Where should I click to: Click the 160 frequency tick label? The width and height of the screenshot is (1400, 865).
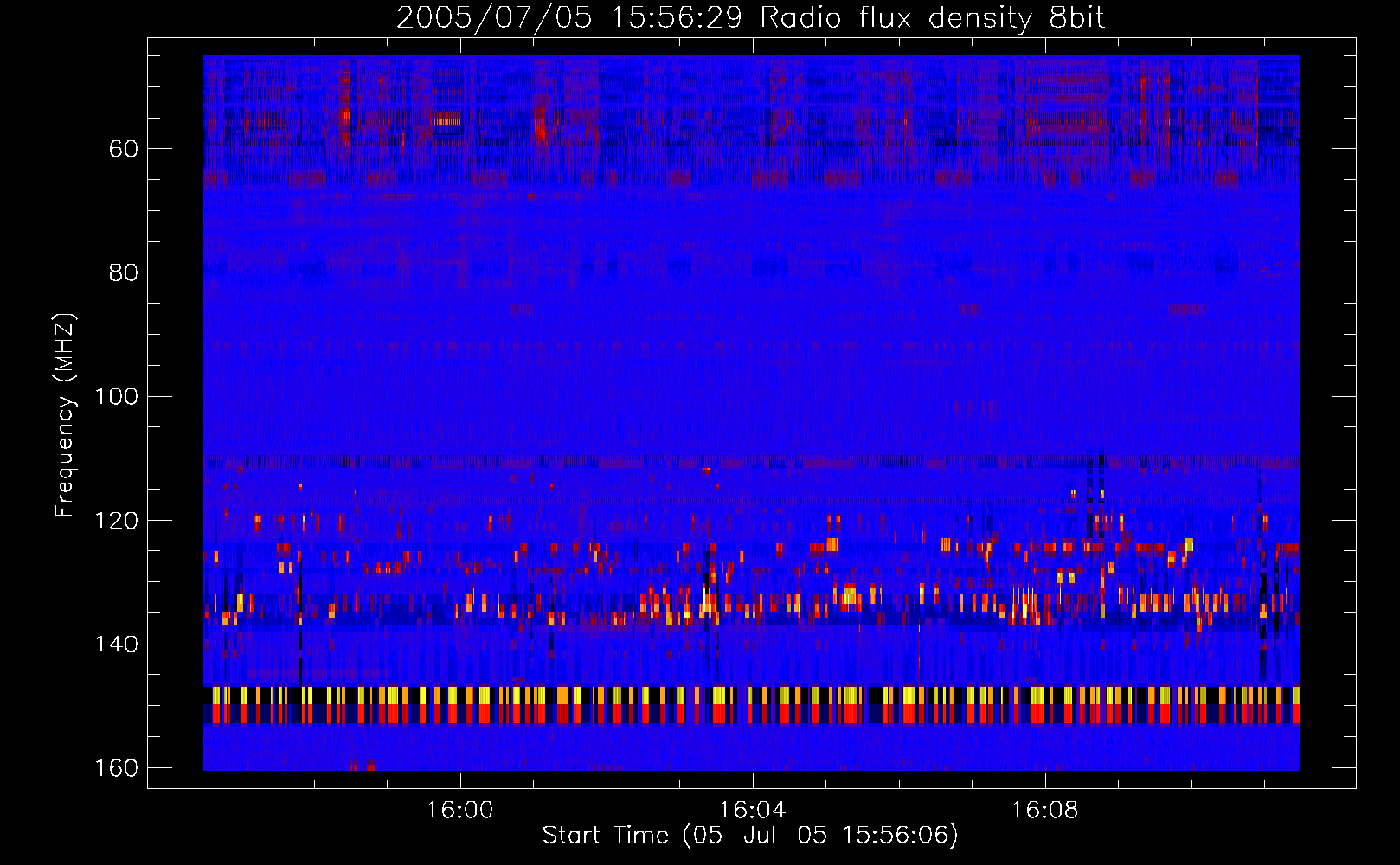tap(116, 768)
